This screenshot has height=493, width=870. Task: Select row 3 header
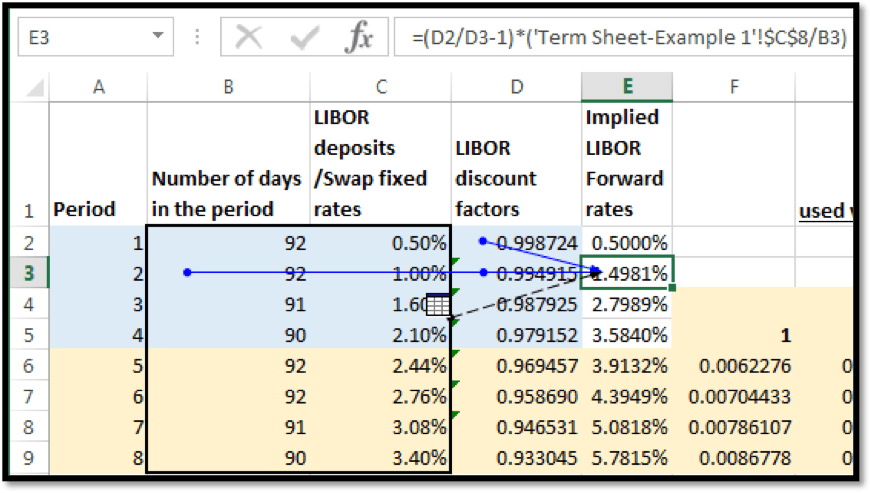click(30, 273)
